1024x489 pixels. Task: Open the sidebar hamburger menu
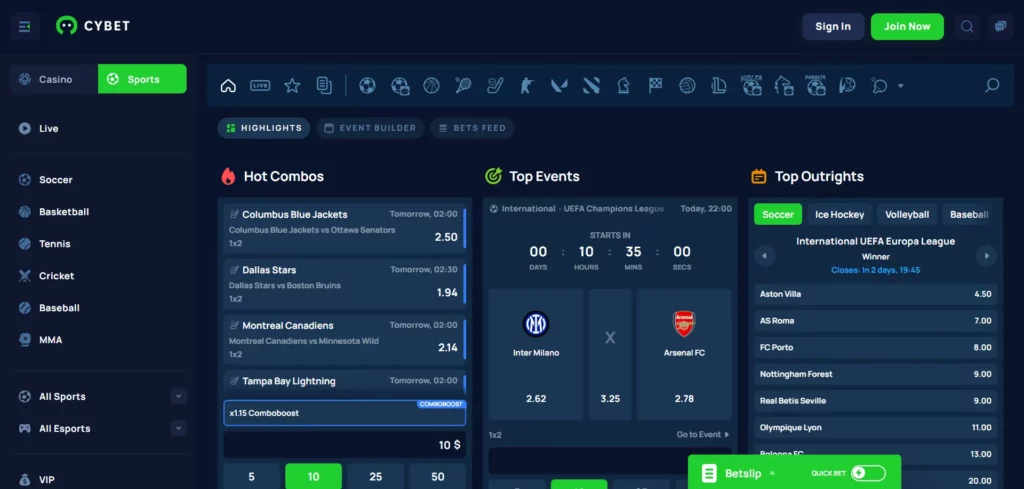click(25, 27)
